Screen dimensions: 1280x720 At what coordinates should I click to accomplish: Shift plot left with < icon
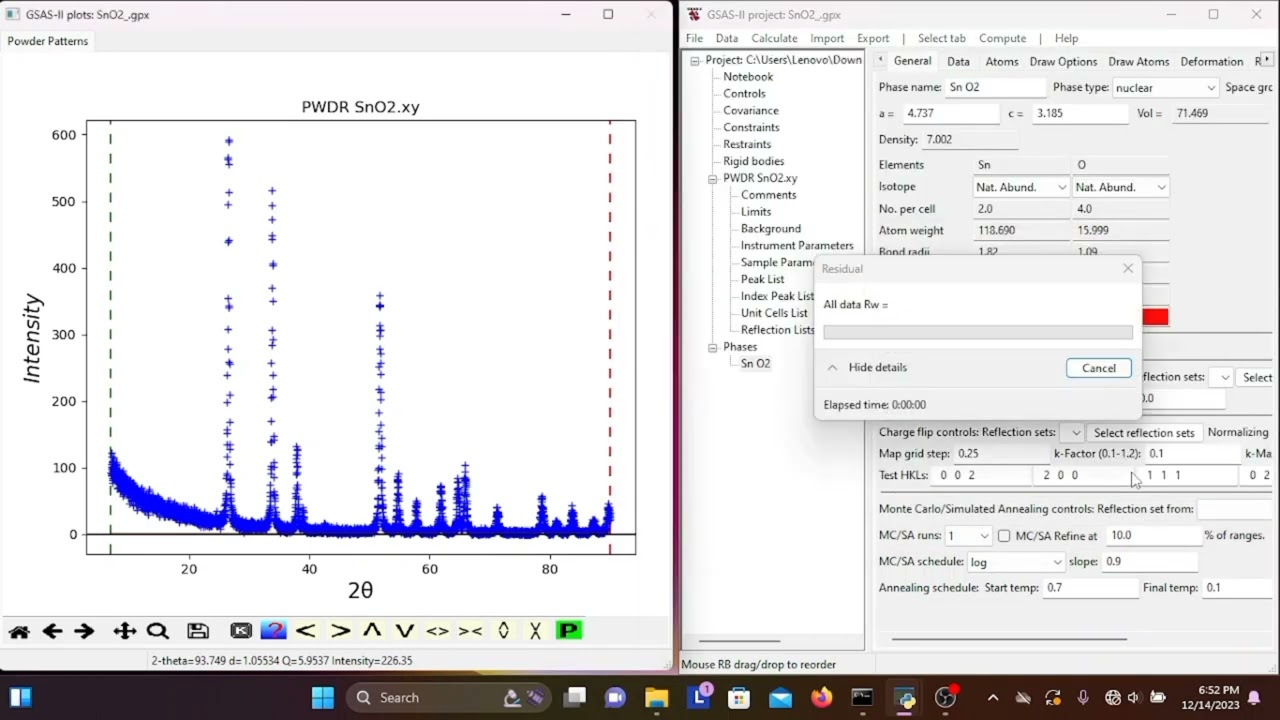point(306,631)
